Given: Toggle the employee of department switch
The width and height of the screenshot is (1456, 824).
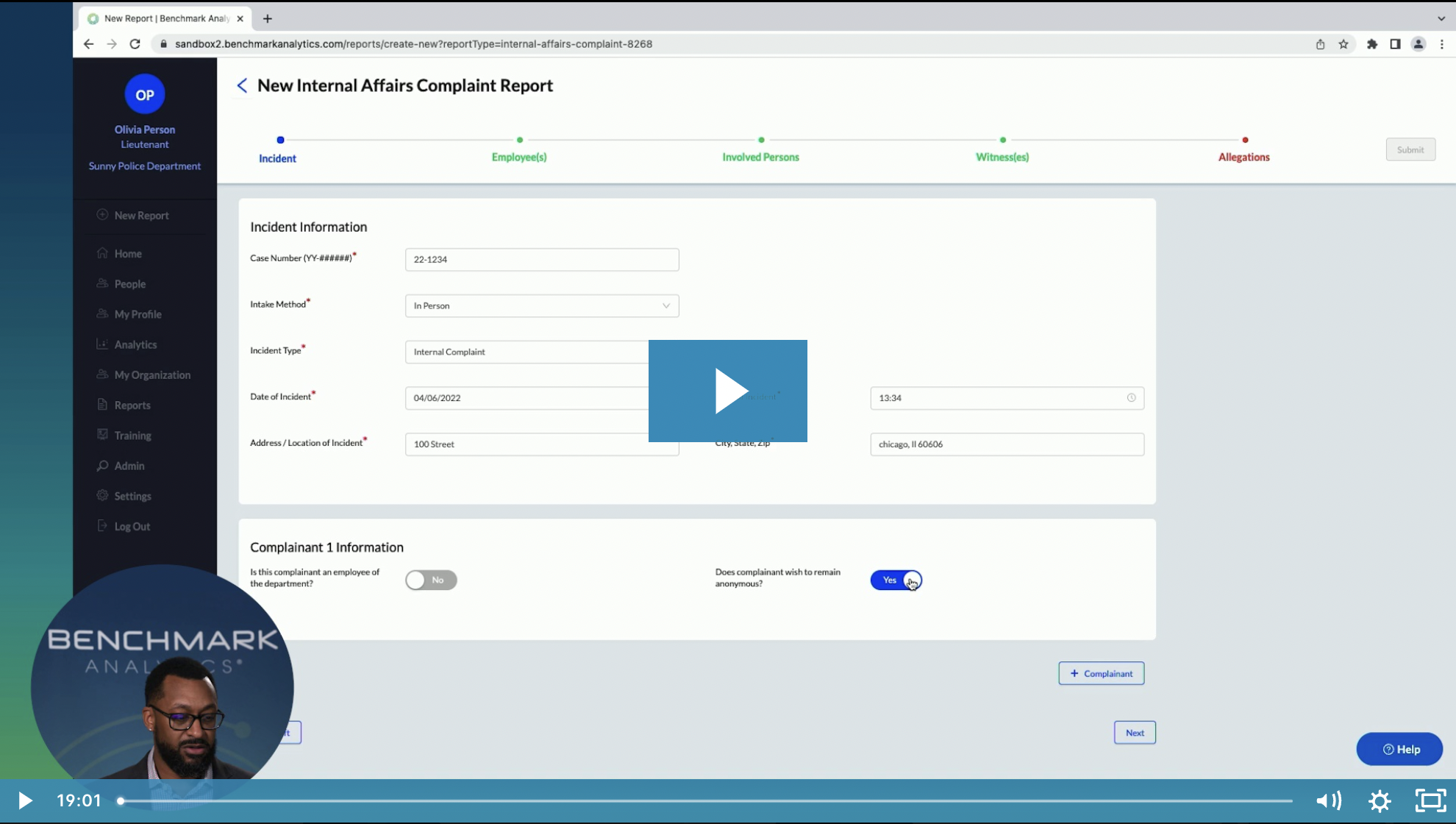Looking at the screenshot, I should coord(431,580).
